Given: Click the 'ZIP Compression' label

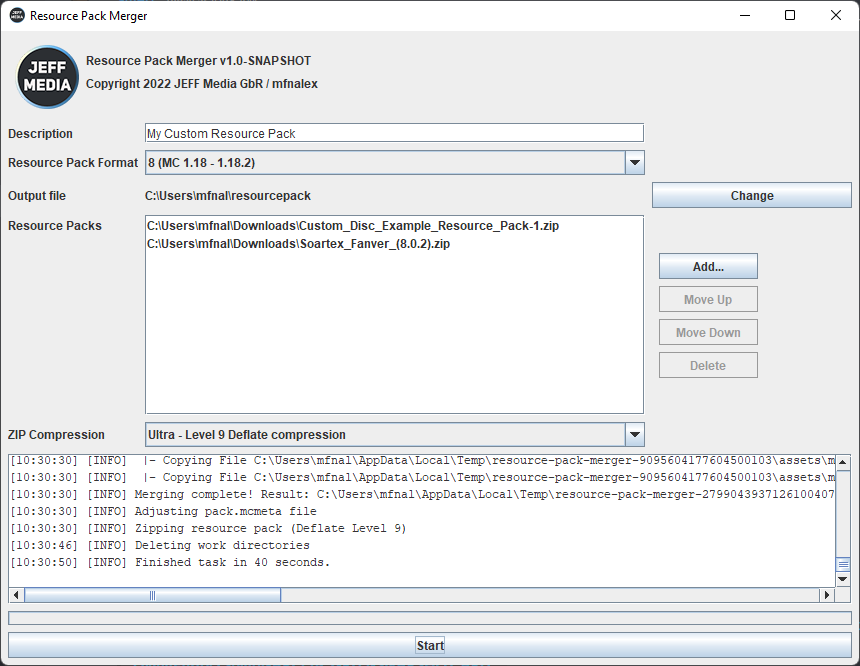Looking at the screenshot, I should pyautogui.click(x=56, y=434).
